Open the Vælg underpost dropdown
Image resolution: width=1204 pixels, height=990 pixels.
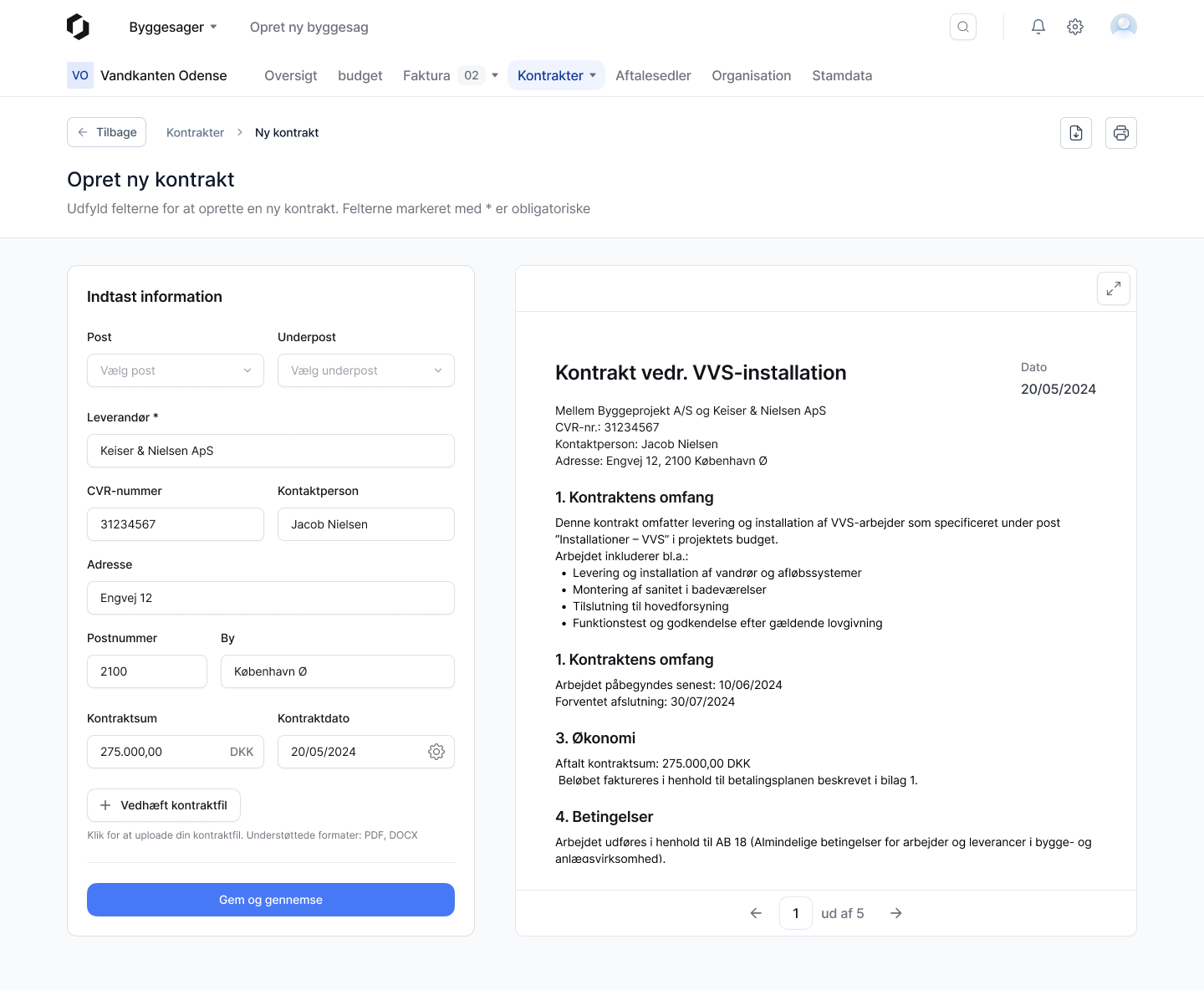tap(365, 370)
